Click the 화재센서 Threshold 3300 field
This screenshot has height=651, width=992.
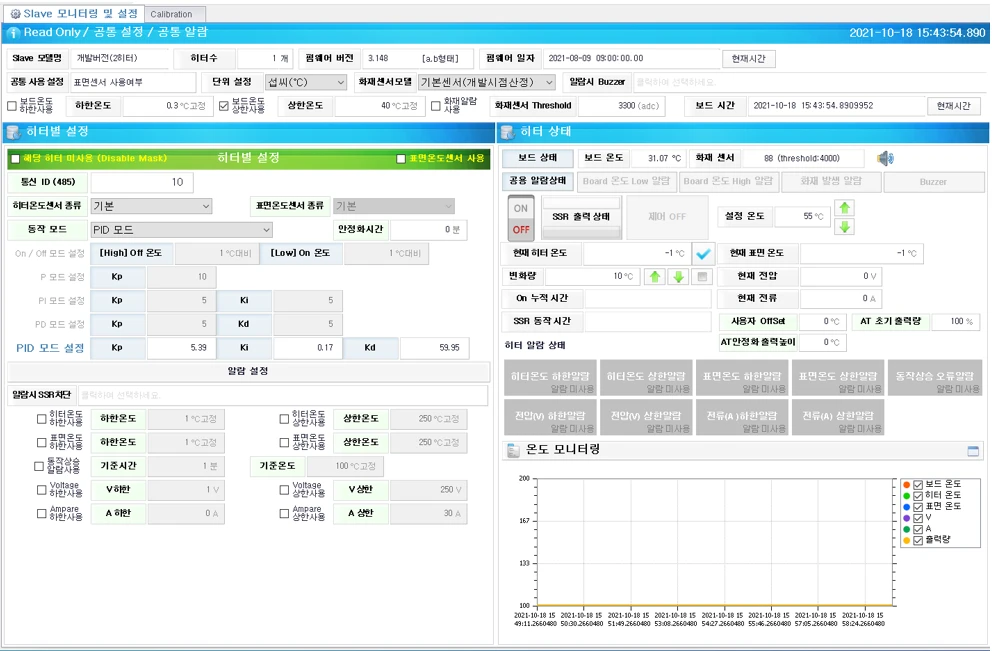pyautogui.click(x=621, y=106)
